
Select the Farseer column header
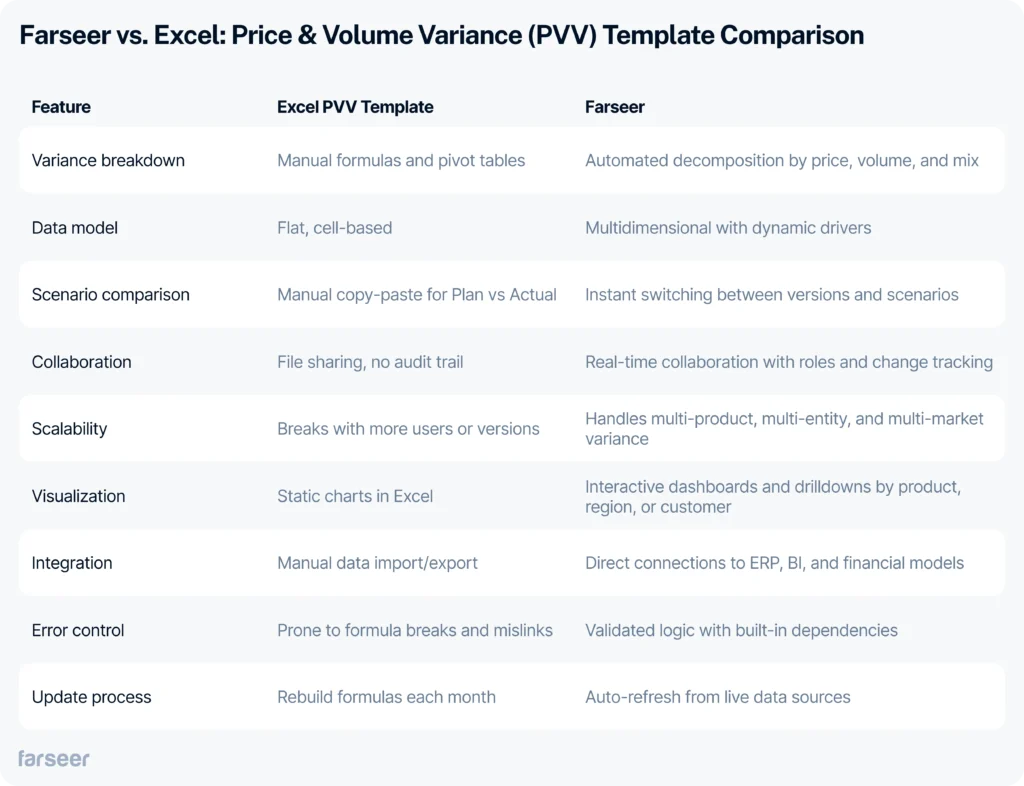615,107
